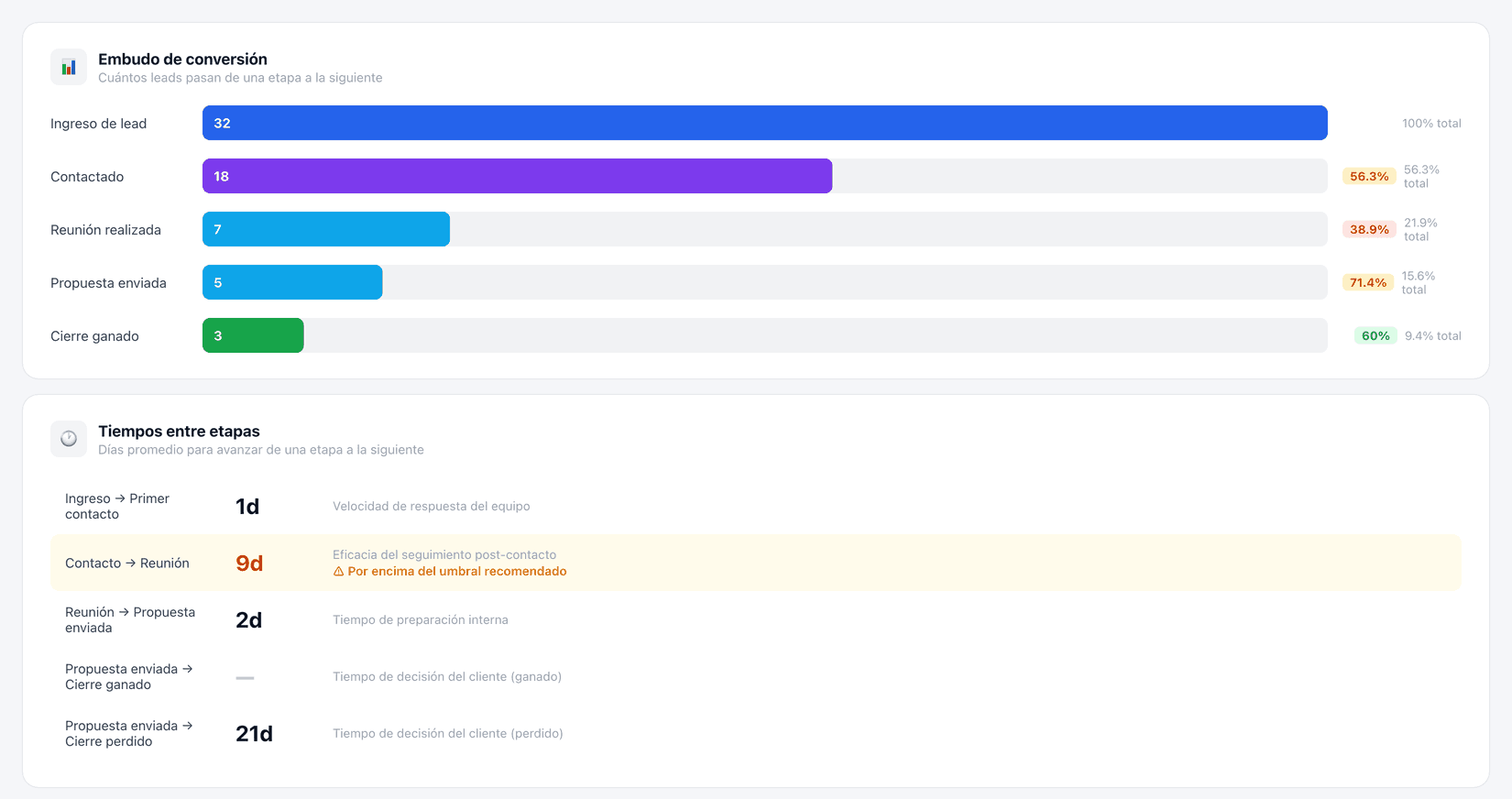The height and width of the screenshot is (799, 1512).
Task: Click the Propuesta enviada bar showing 5
Action: 292,282
